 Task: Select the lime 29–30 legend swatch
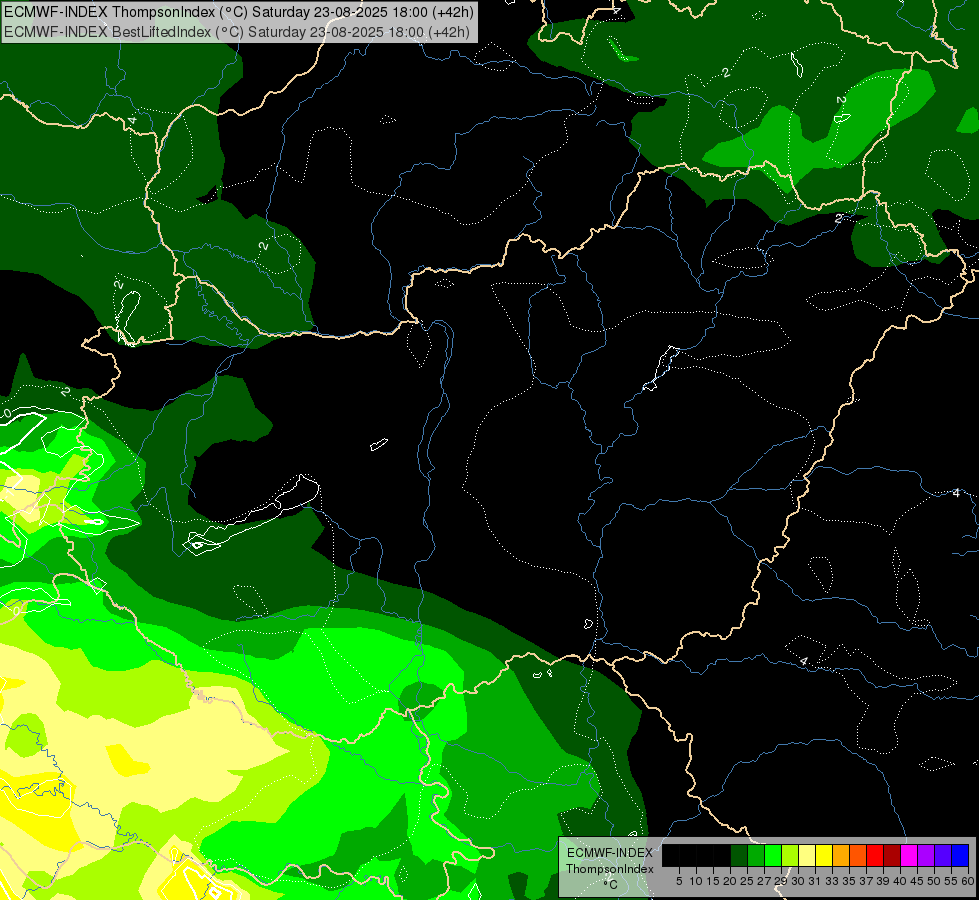pos(789,855)
